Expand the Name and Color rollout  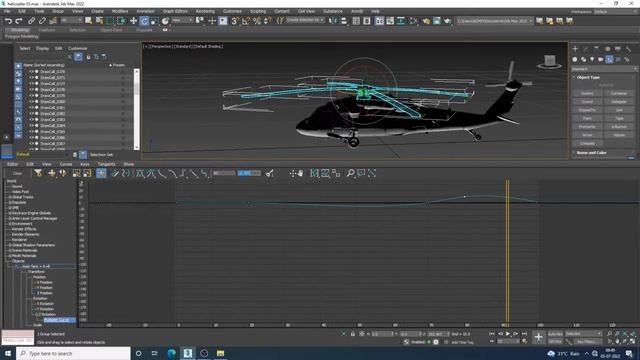[591, 153]
